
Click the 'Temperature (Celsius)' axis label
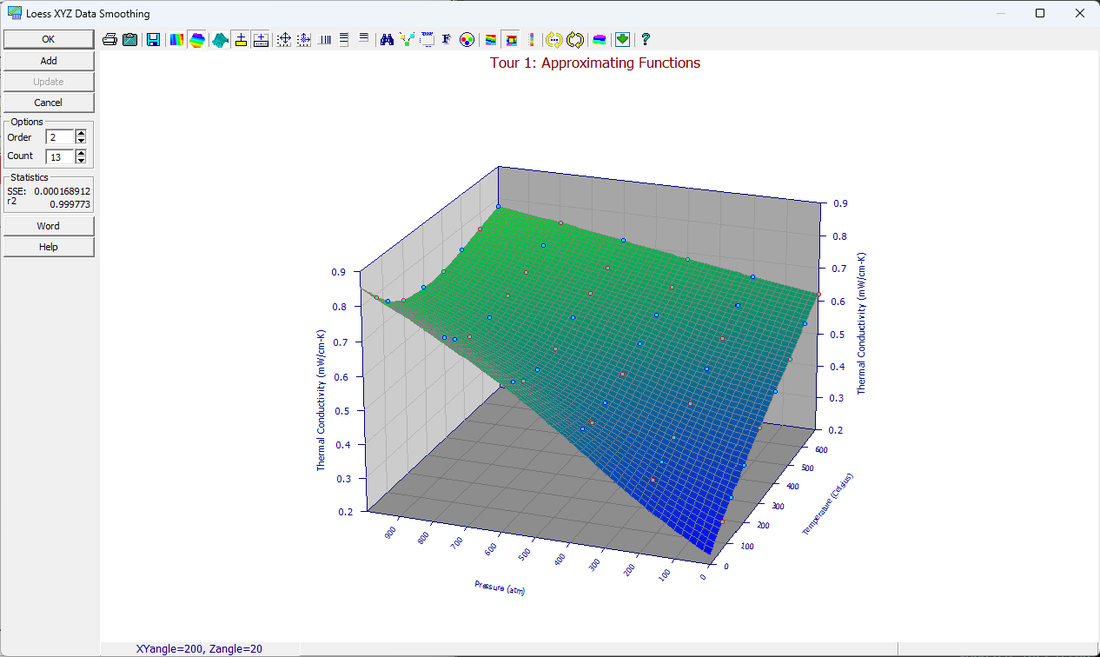click(x=827, y=504)
